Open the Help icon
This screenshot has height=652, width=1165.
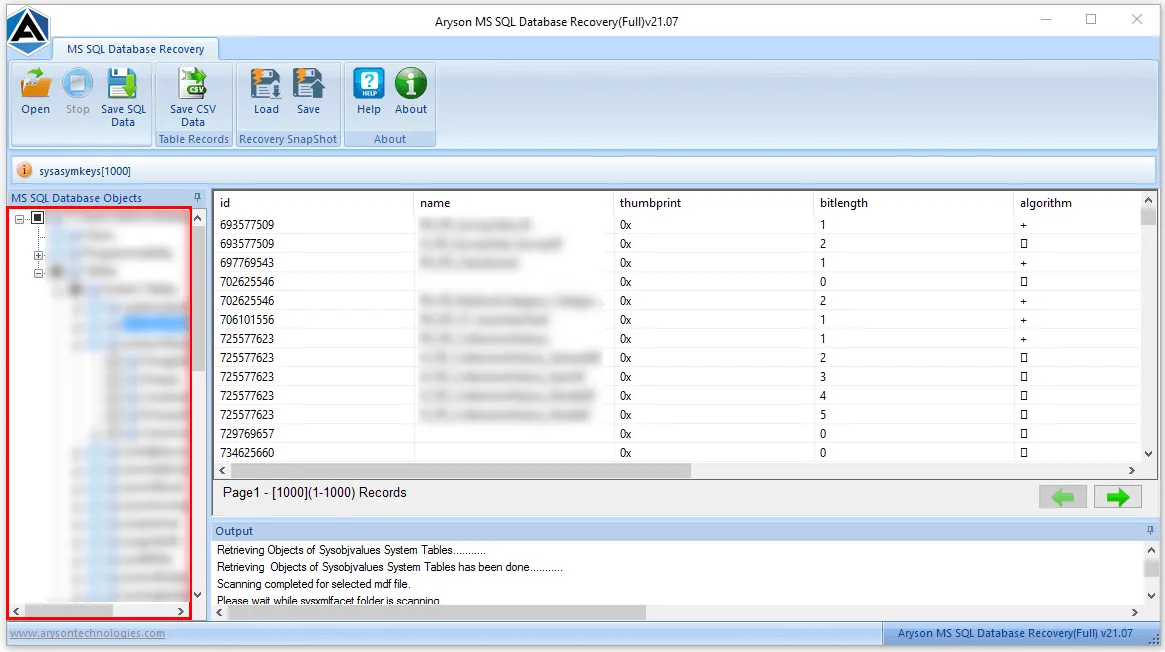pos(369,91)
